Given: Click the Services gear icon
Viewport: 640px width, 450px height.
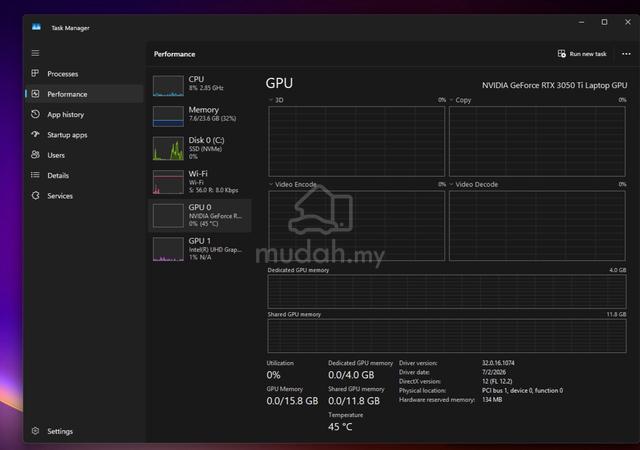Looking at the screenshot, I should pyautogui.click(x=36, y=195).
